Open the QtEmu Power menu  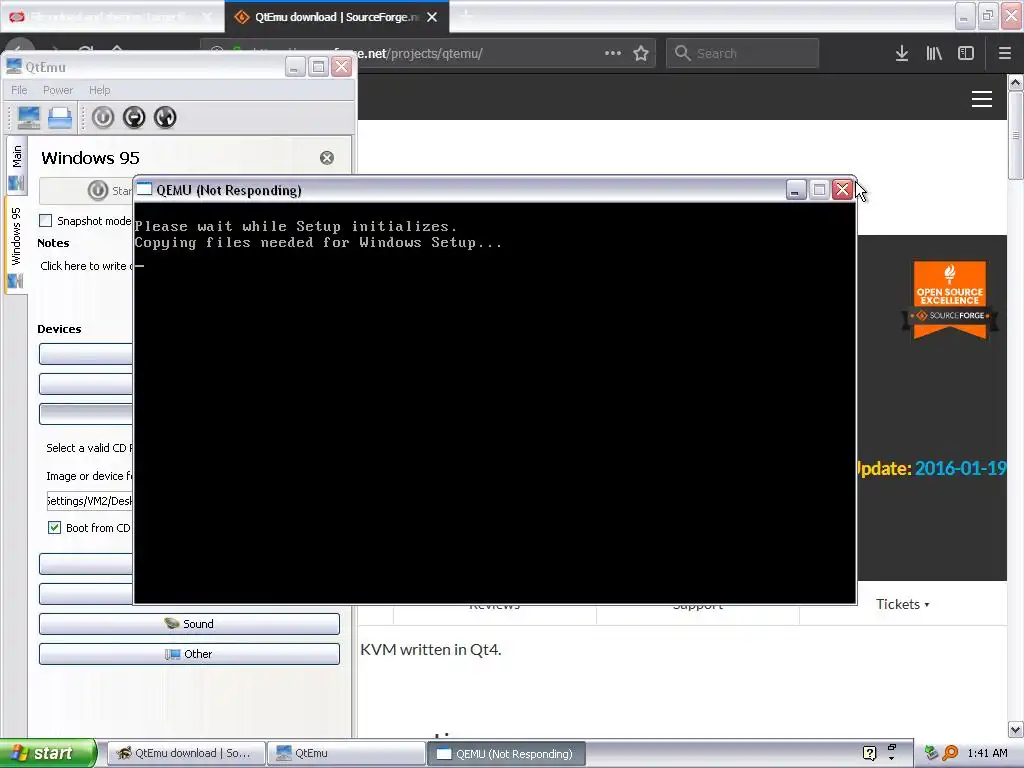(57, 90)
